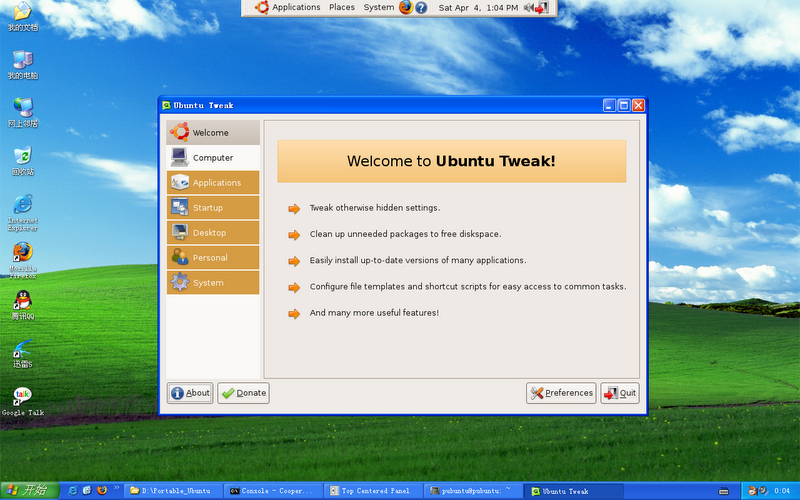Expand the Desktop category in the sidebar
Screen dimensions: 800x500
coord(213,233)
